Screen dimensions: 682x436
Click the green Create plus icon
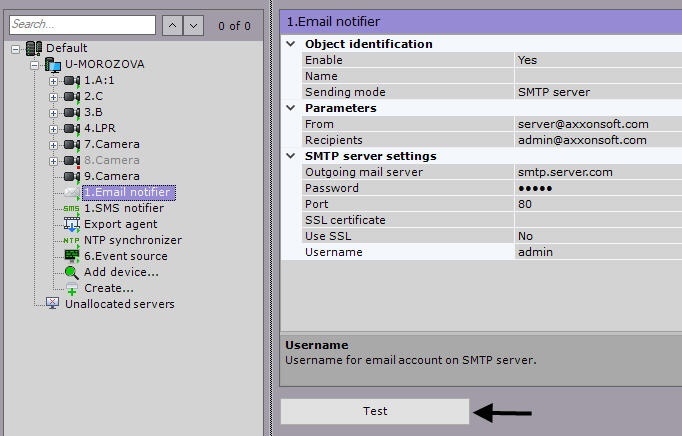pyautogui.click(x=71, y=289)
